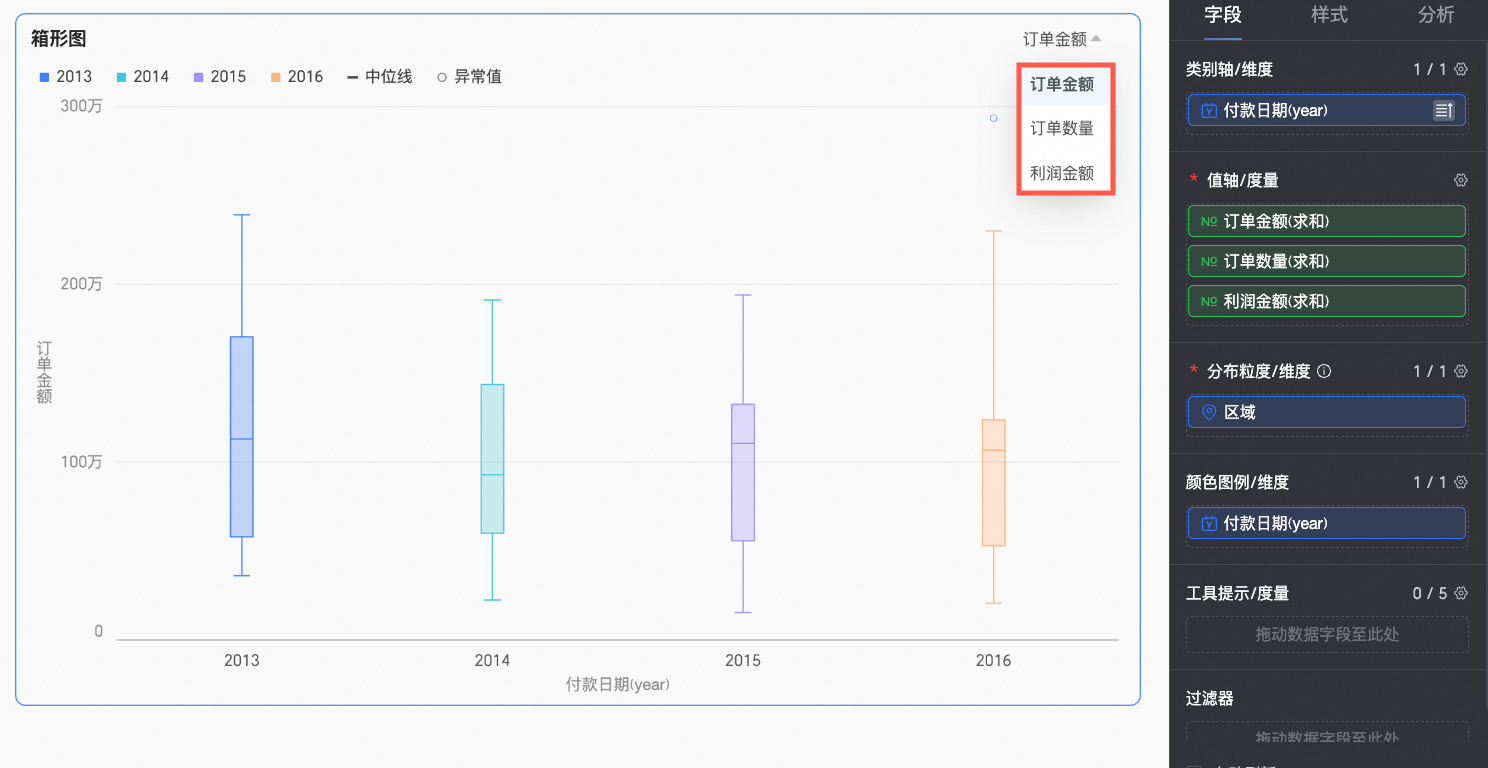Click the 2014 x-axis tick label
The image size is (1488, 768).
[x=492, y=660]
